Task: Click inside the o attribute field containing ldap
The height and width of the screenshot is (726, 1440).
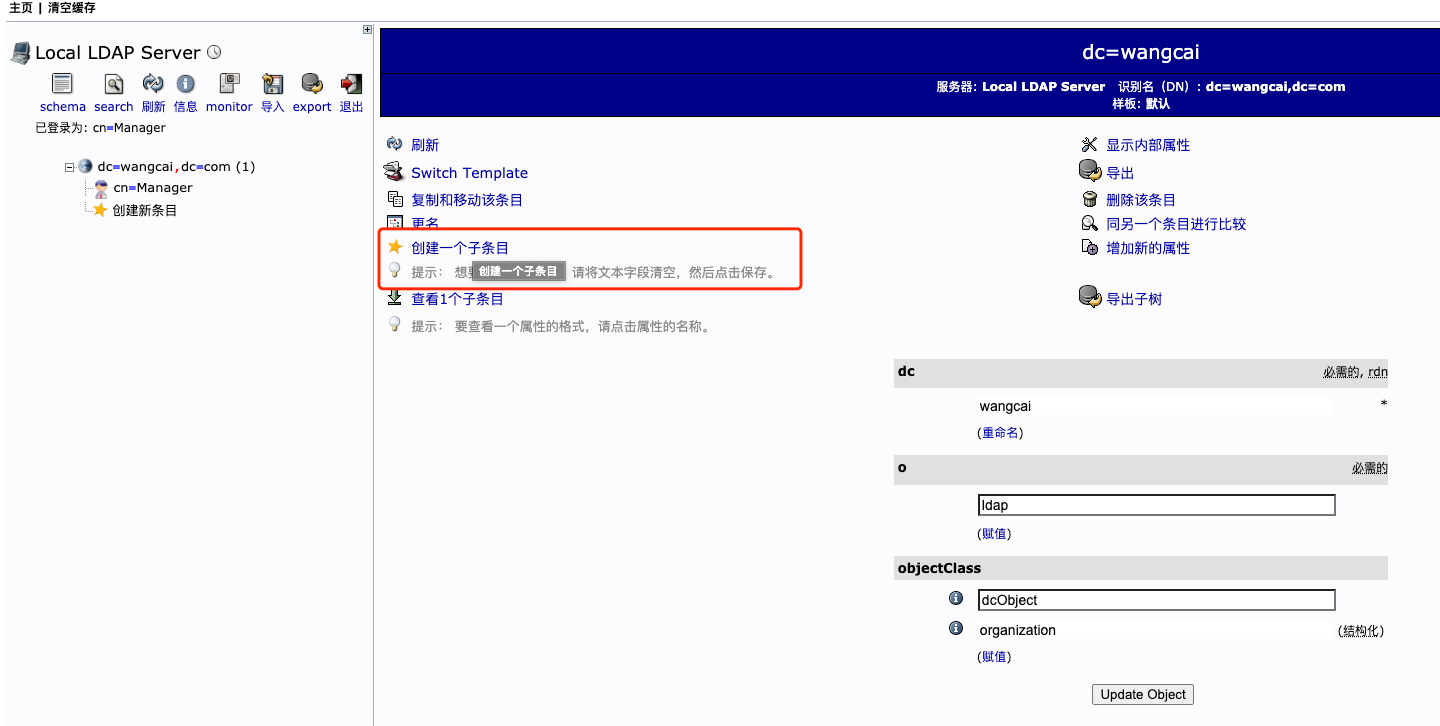Action: pyautogui.click(x=1156, y=504)
